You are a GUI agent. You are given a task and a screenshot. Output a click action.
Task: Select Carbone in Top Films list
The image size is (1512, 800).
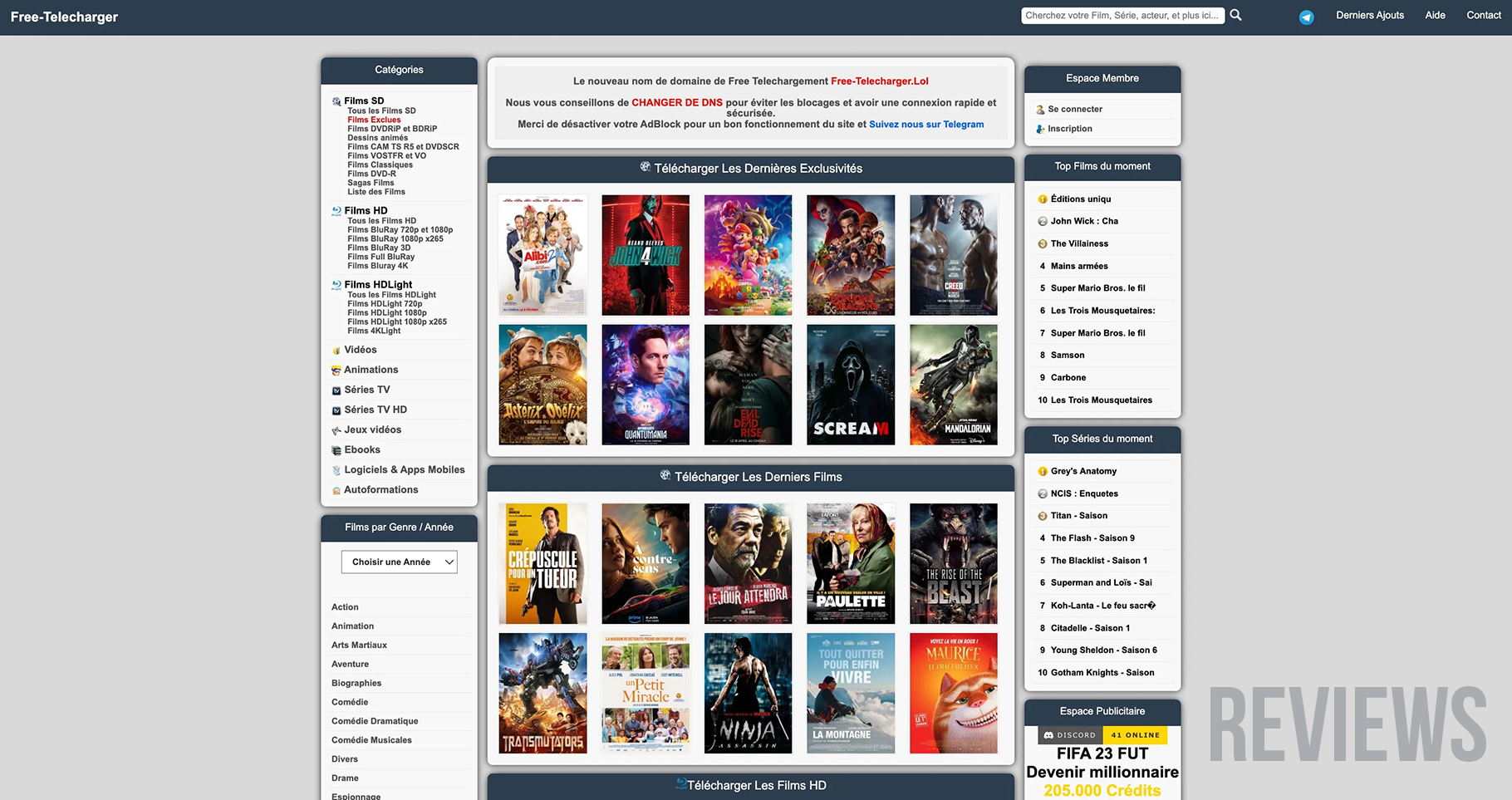click(1068, 378)
